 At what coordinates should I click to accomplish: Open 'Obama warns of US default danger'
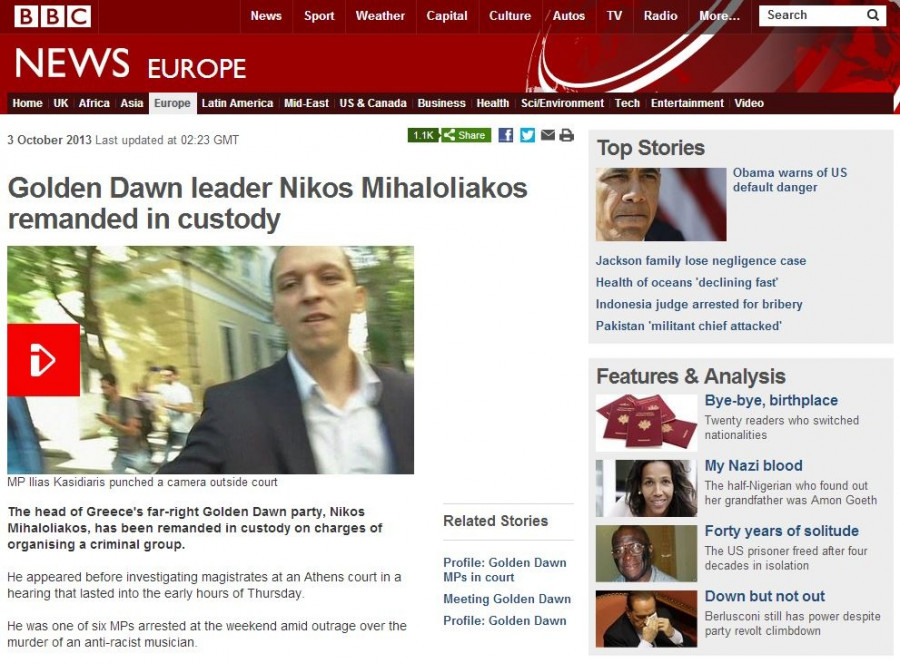click(x=789, y=180)
